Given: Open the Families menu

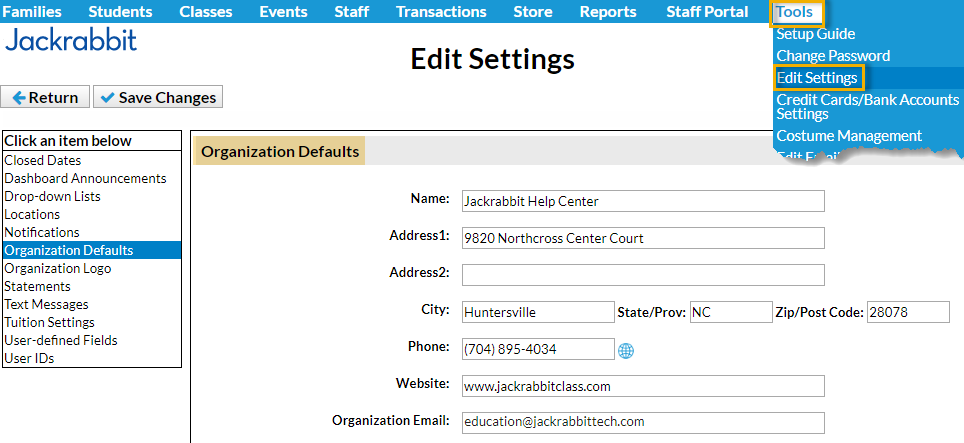Looking at the screenshot, I should (33, 12).
